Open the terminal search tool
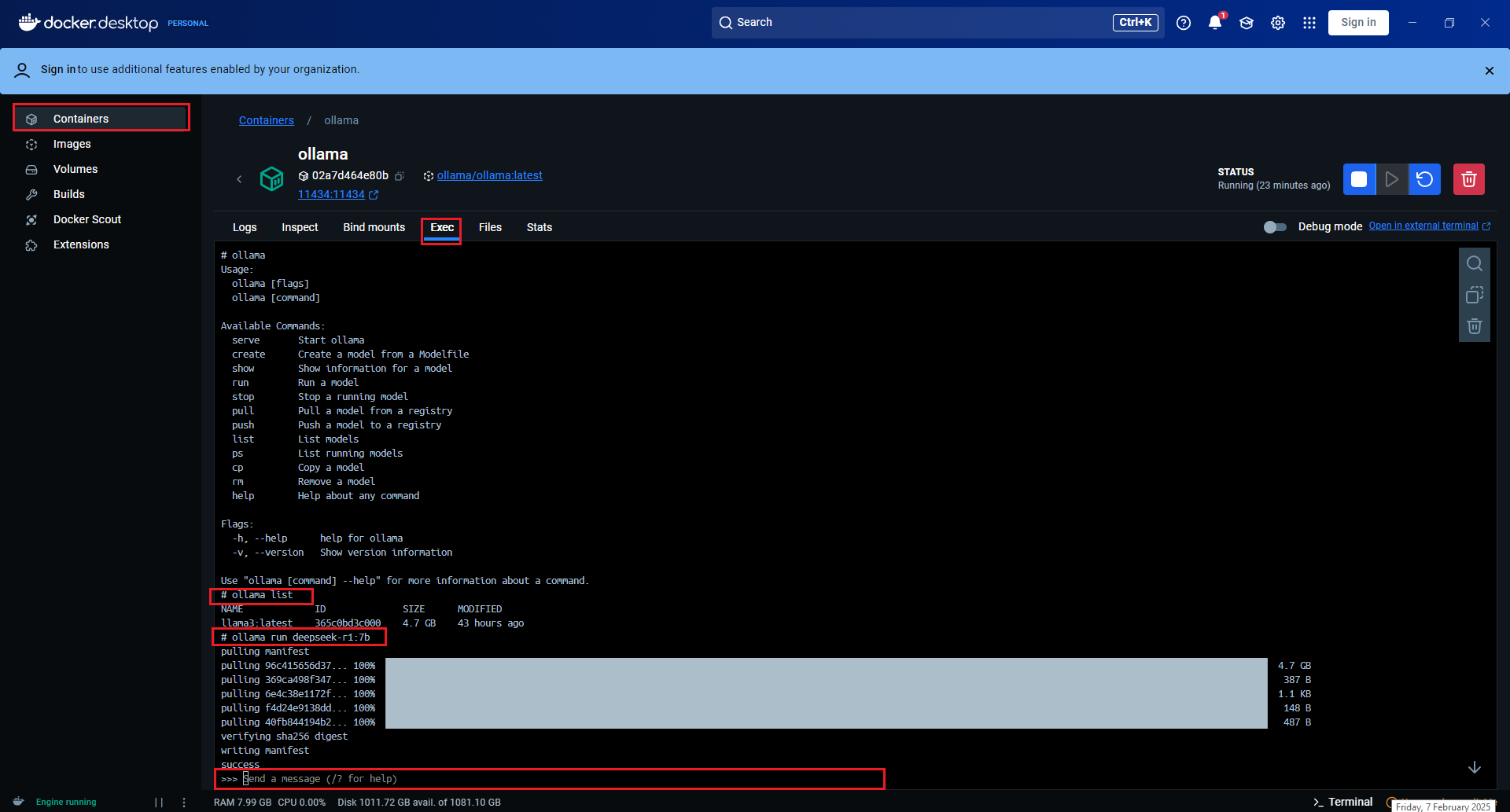This screenshot has width=1510, height=812. point(1474,263)
